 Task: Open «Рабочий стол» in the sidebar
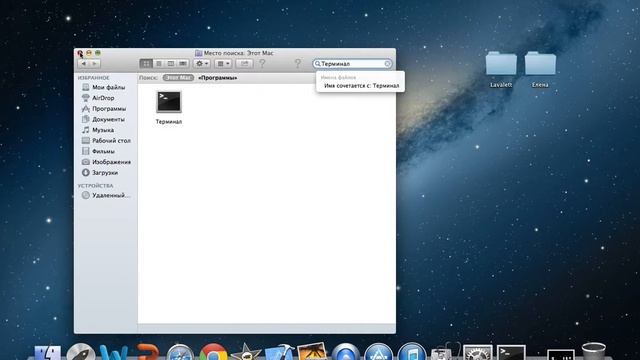click(107, 140)
